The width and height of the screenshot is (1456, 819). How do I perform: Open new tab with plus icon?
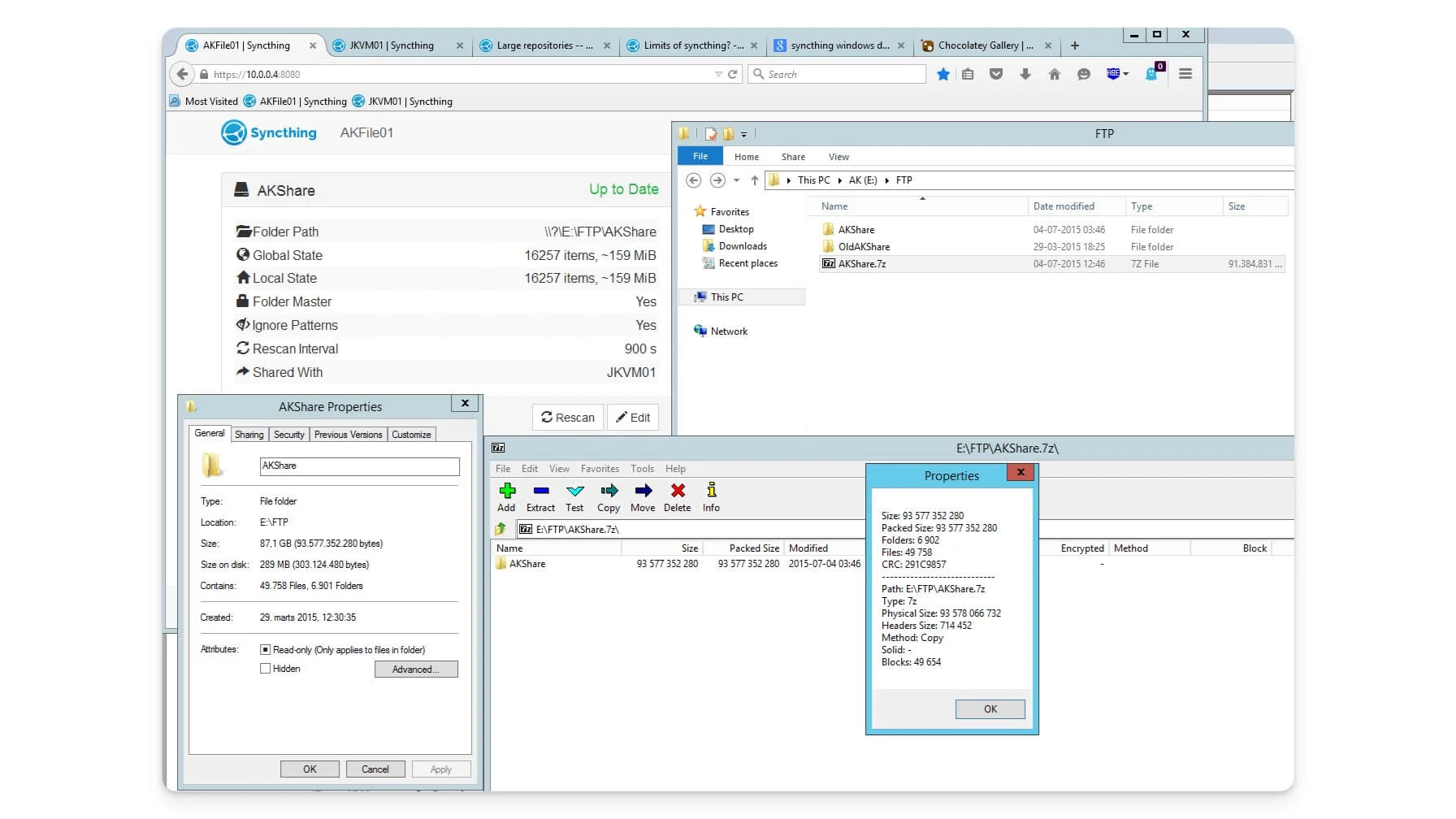coord(1075,45)
